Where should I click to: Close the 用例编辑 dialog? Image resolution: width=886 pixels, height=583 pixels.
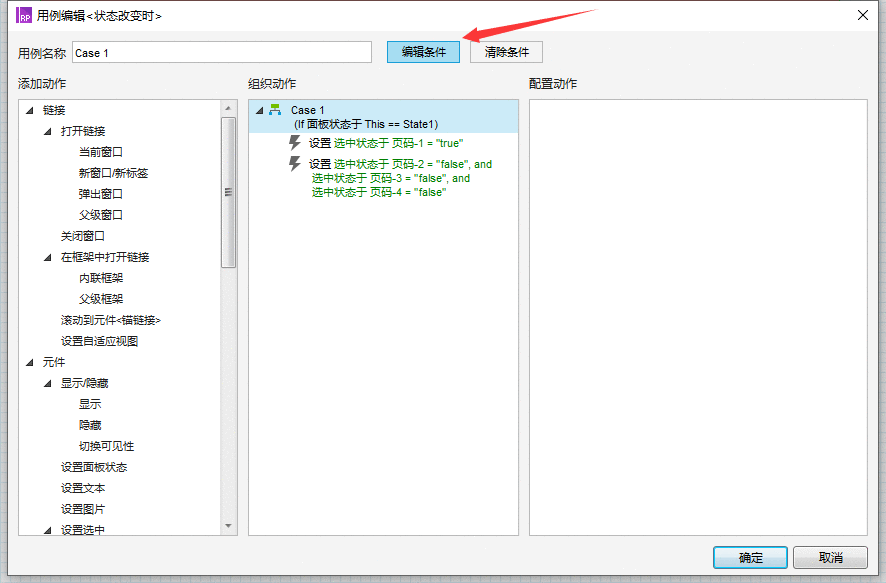click(863, 15)
